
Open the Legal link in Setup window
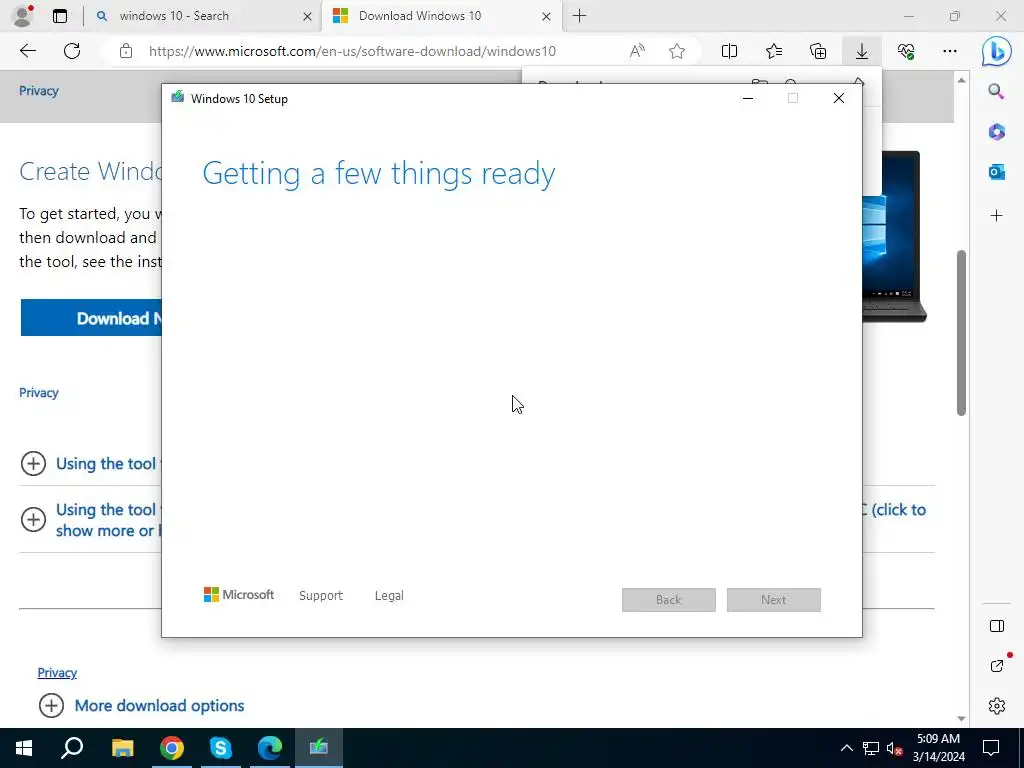(389, 596)
